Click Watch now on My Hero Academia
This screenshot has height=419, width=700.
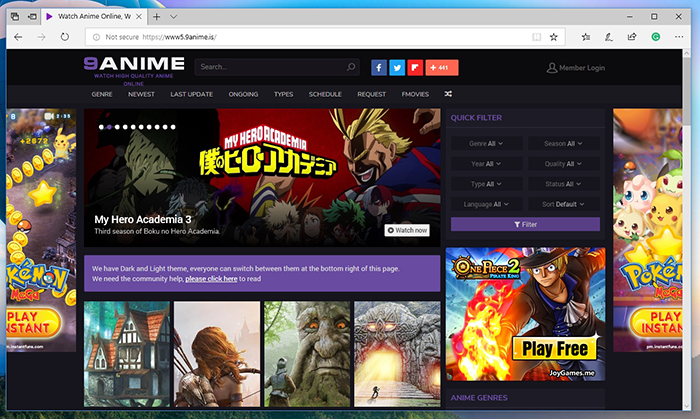point(407,230)
